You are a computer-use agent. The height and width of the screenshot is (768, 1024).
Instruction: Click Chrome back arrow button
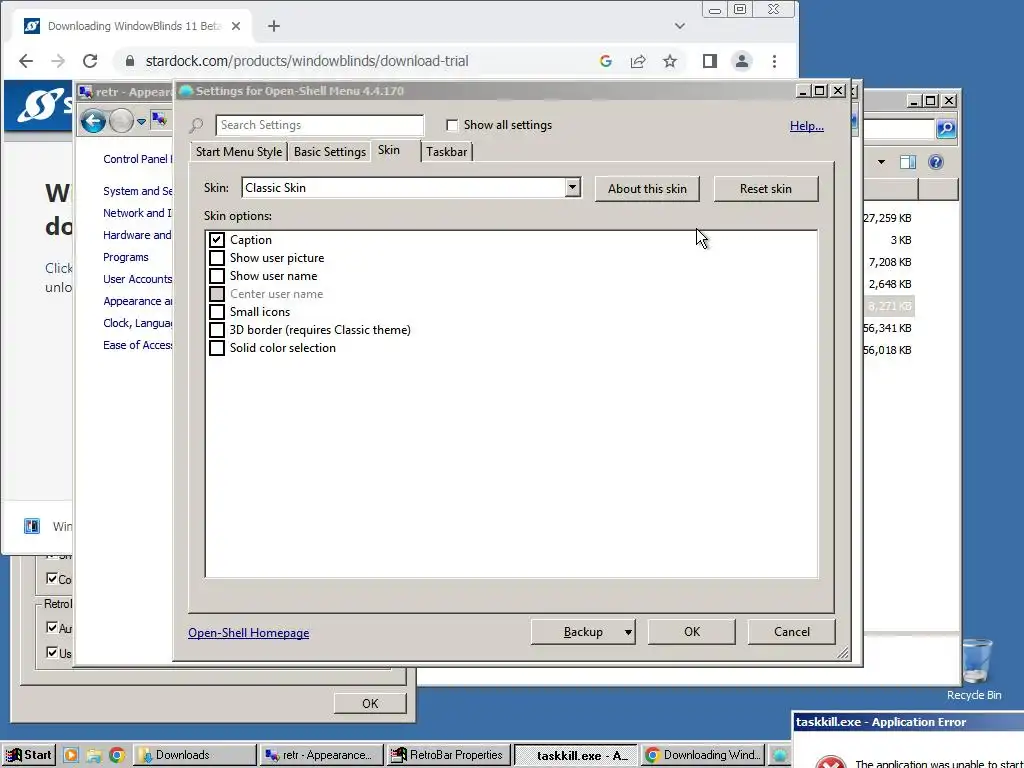coord(25,61)
